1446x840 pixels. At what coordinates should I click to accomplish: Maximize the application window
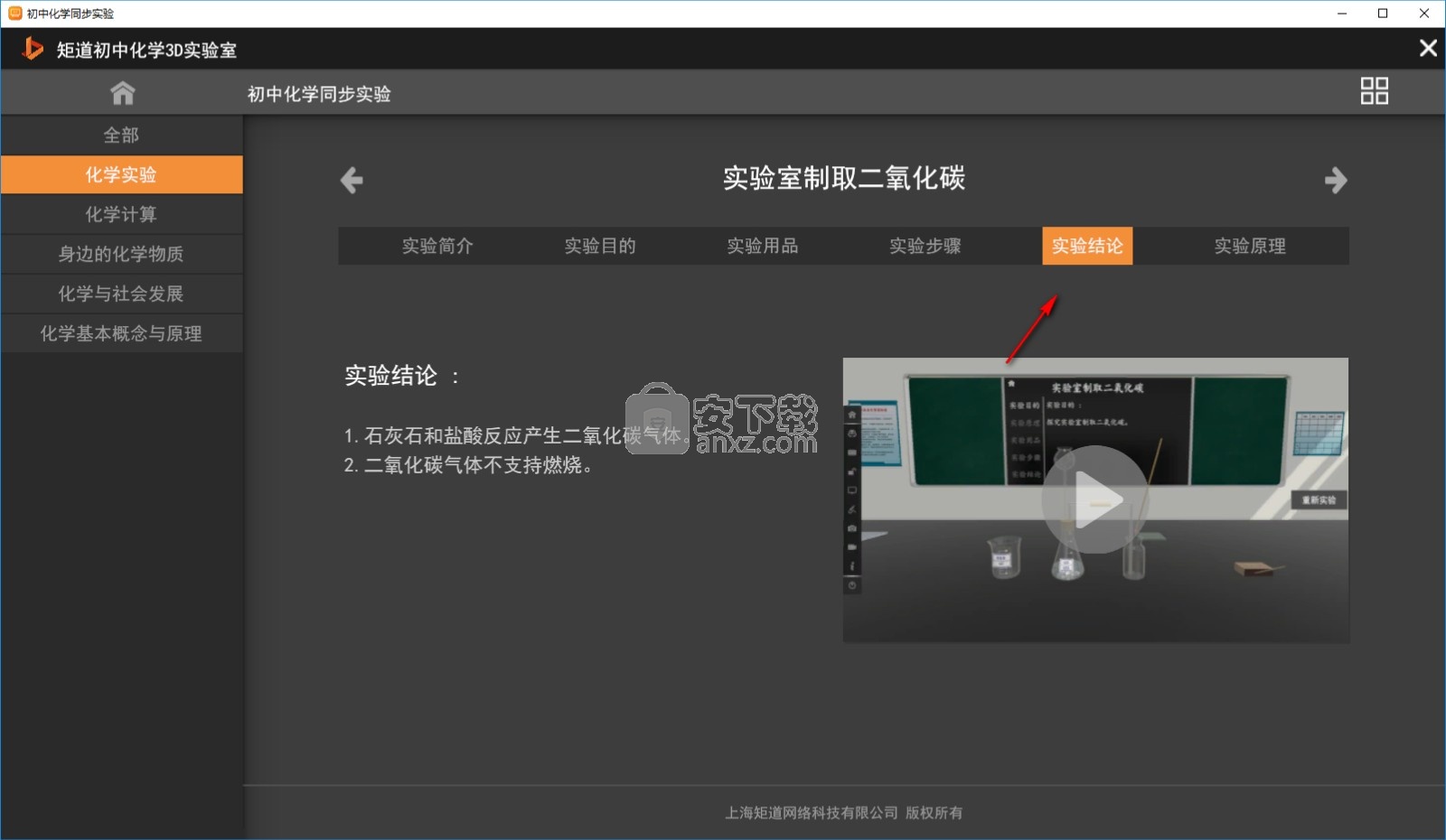point(1383,14)
